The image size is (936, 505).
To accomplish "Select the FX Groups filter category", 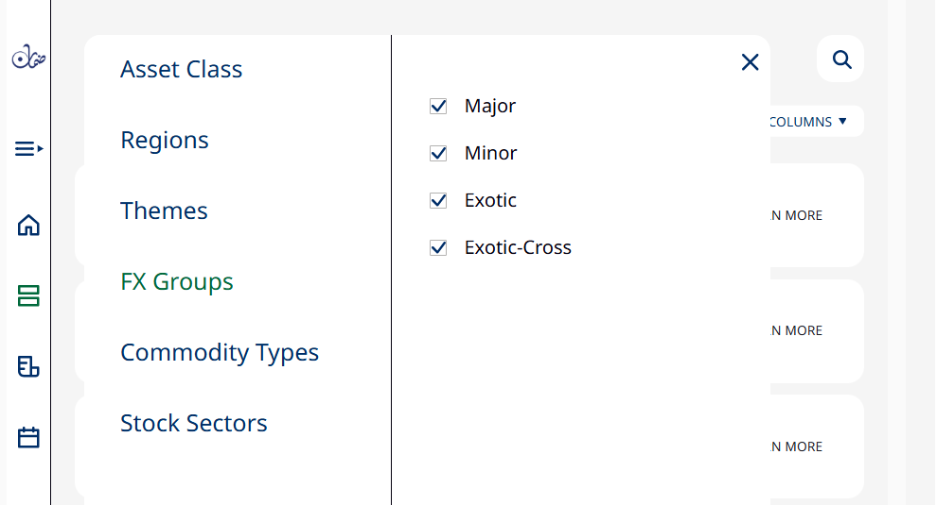I will pyautogui.click(x=177, y=282).
